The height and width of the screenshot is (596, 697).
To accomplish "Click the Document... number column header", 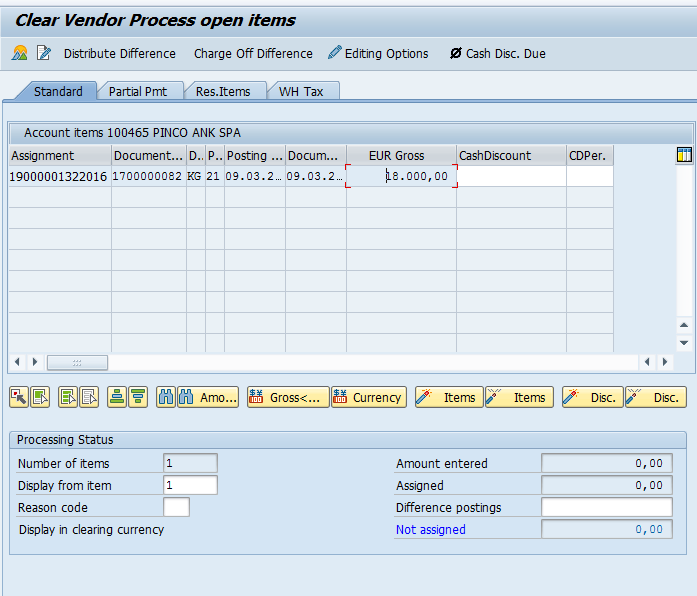I will tap(149, 156).
